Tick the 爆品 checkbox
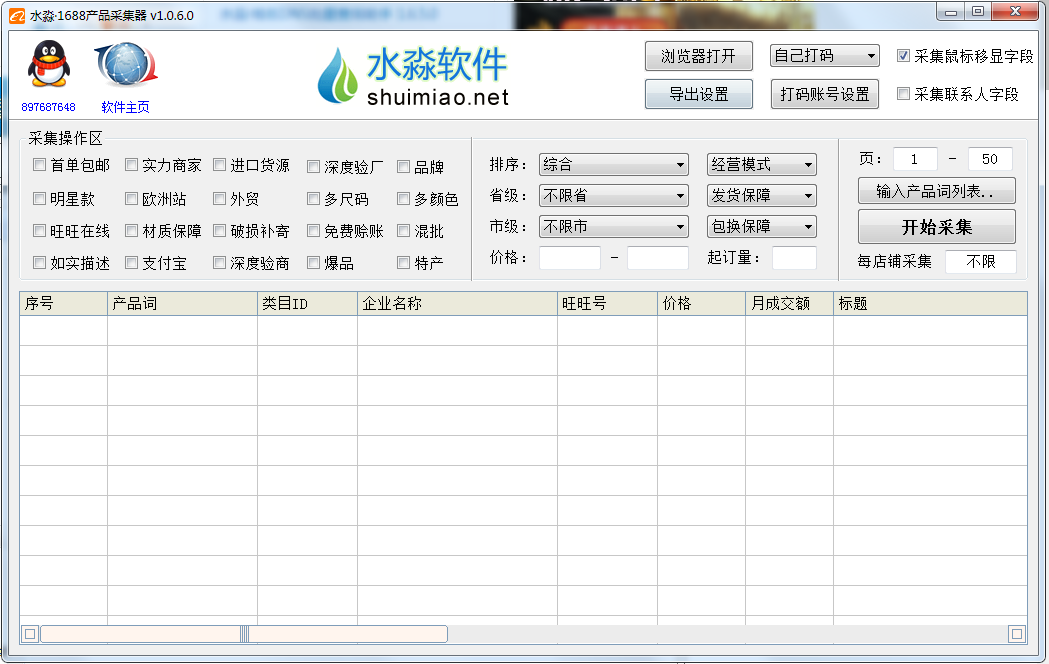1049x664 pixels. pyautogui.click(x=313, y=263)
